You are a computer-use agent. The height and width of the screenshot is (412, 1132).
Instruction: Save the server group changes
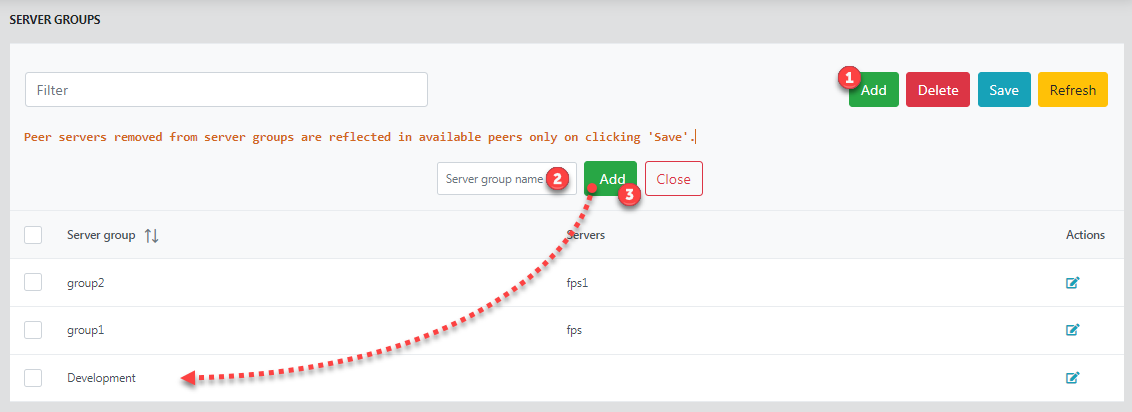tap(1004, 90)
